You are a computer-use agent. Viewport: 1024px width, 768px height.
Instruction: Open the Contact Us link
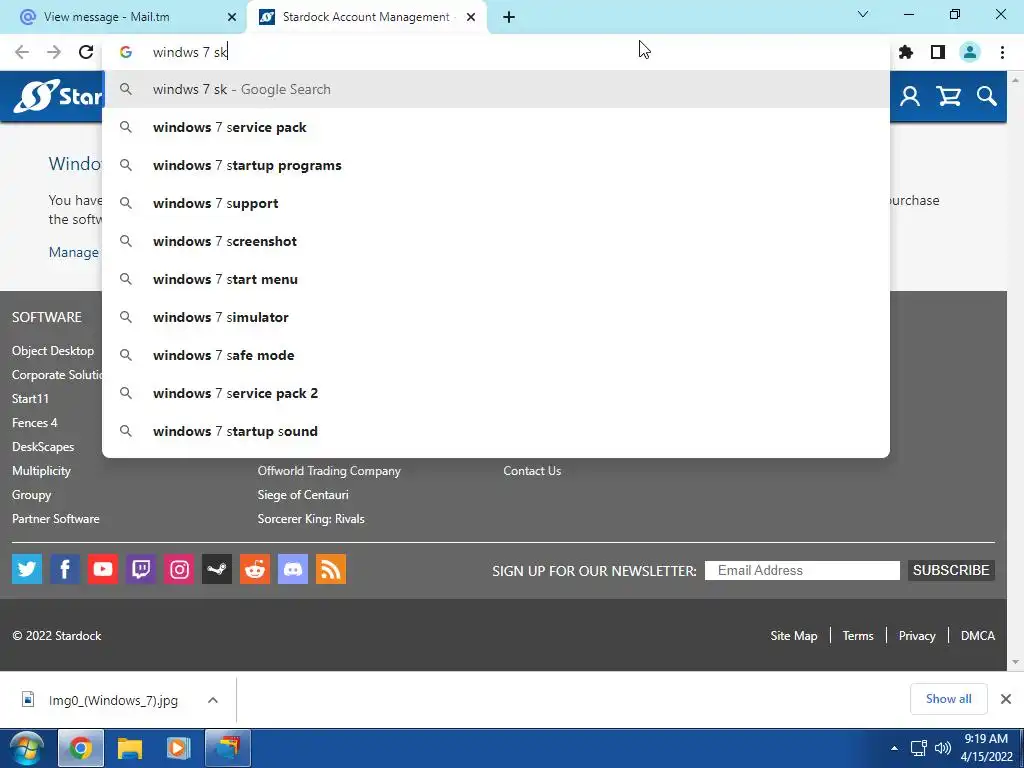click(x=532, y=471)
